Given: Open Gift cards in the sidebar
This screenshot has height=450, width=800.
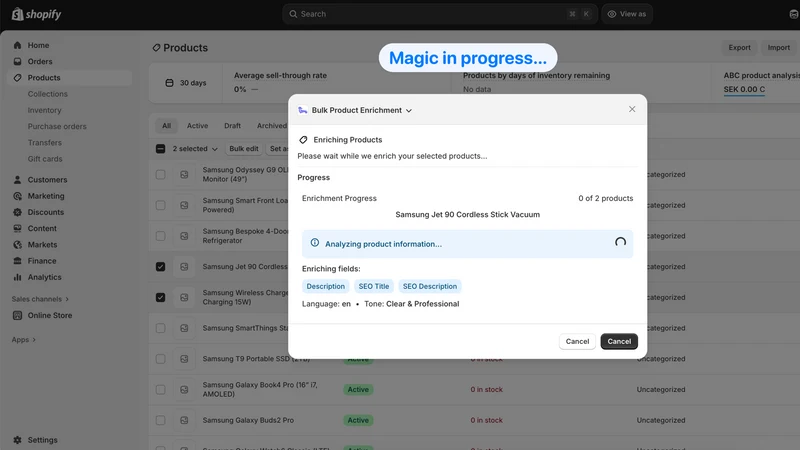Looking at the screenshot, I should click(x=45, y=159).
